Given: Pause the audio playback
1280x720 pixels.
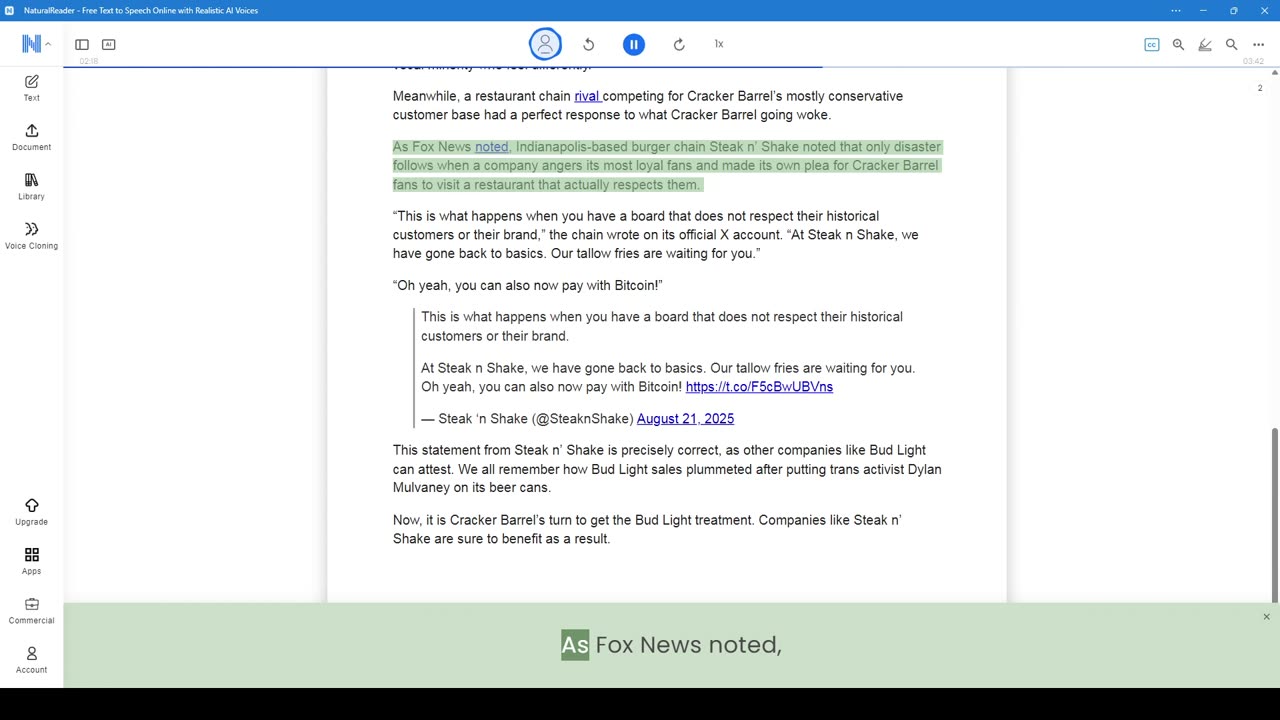Looking at the screenshot, I should [x=634, y=44].
